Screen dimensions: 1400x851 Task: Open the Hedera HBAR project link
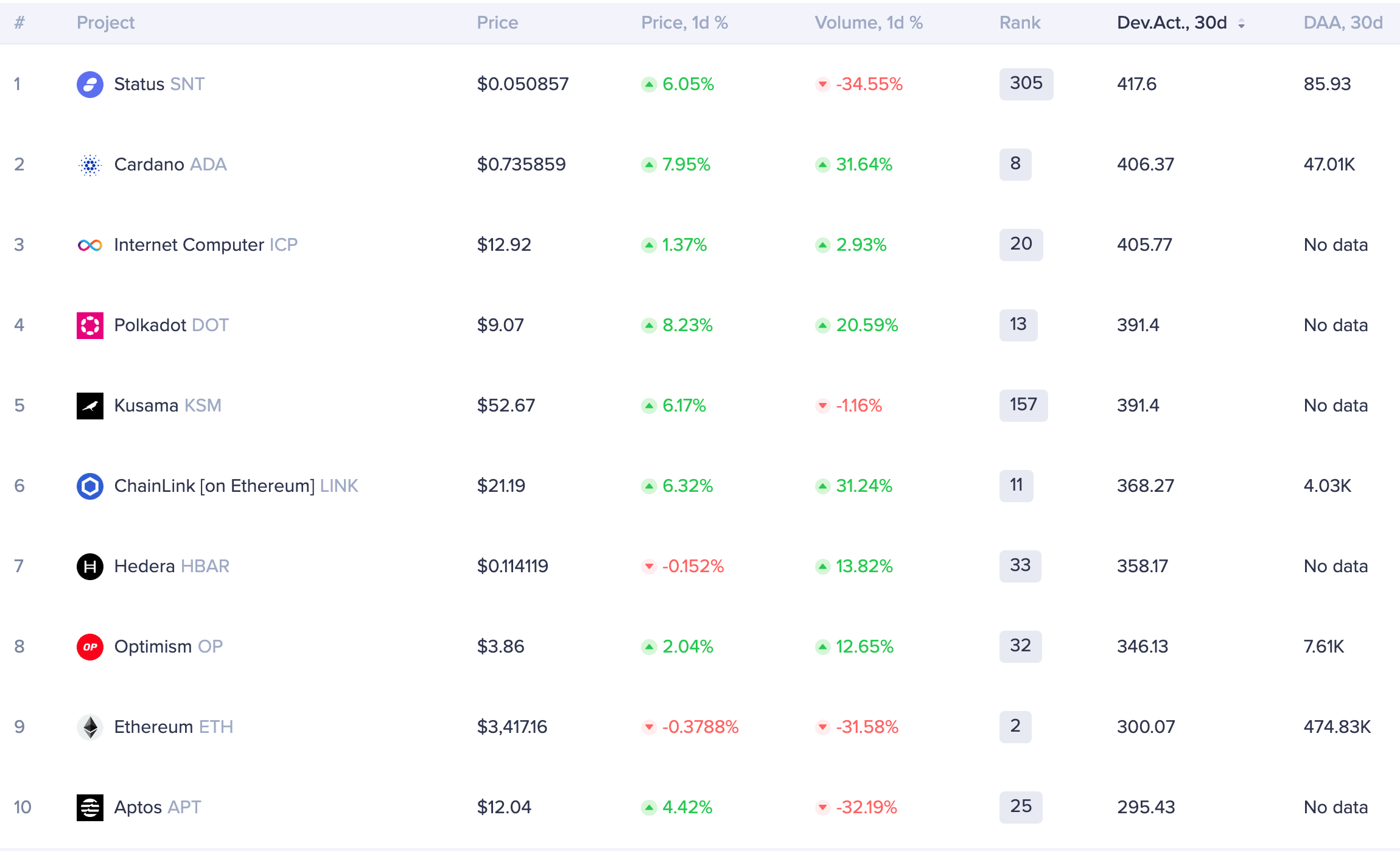tap(172, 566)
